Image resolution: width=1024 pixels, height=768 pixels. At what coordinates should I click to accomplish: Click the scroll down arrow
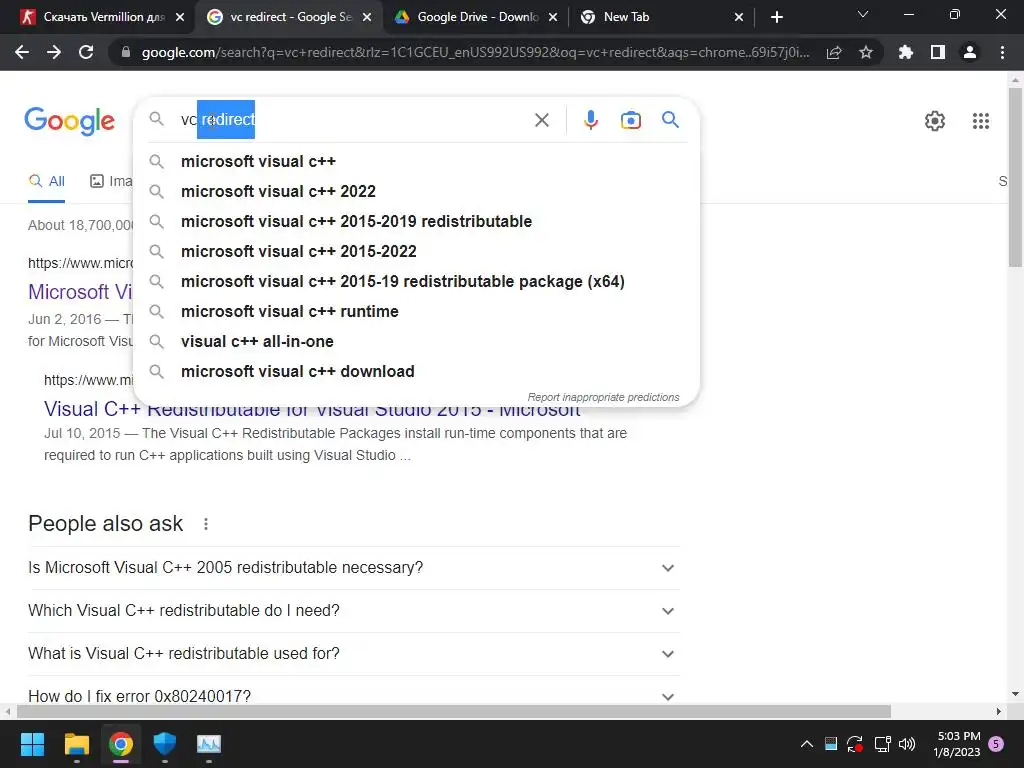(1016, 694)
